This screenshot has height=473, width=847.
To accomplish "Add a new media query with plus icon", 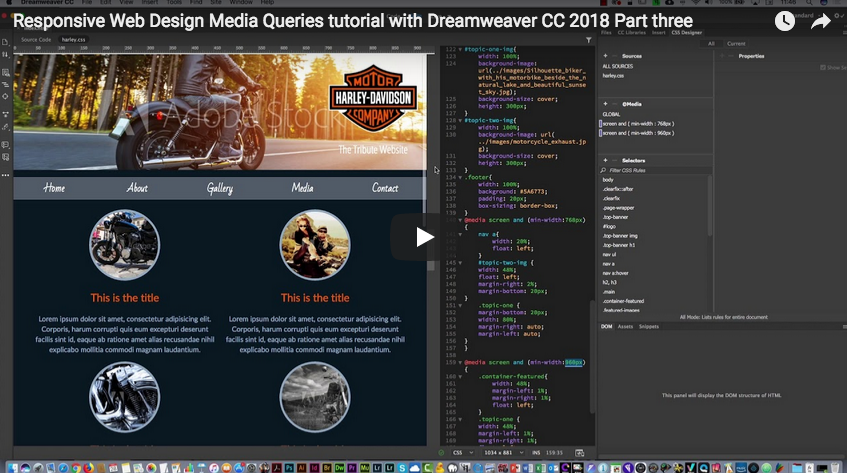I will pos(605,103).
